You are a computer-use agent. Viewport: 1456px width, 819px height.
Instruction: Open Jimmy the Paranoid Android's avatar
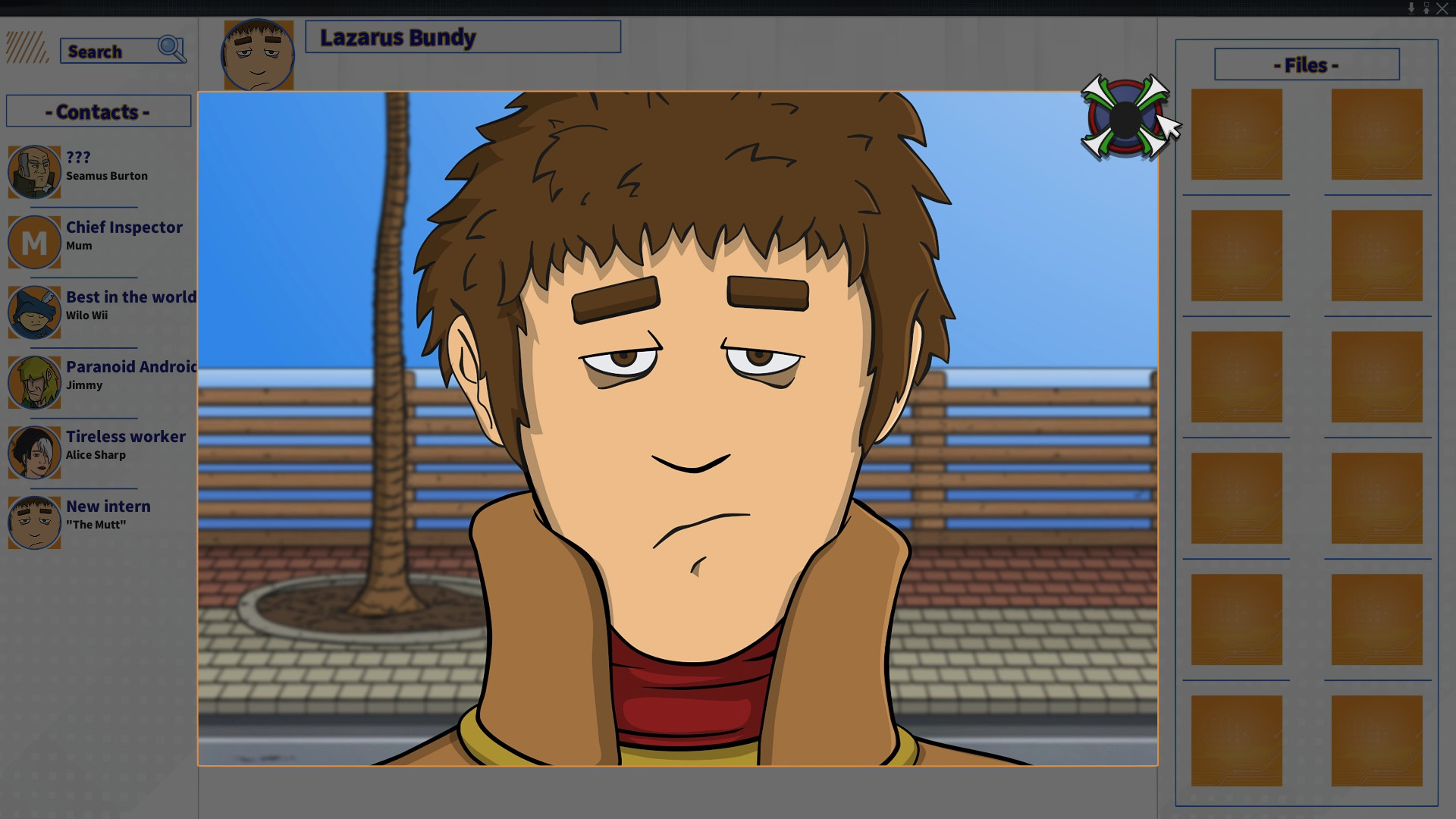click(34, 382)
